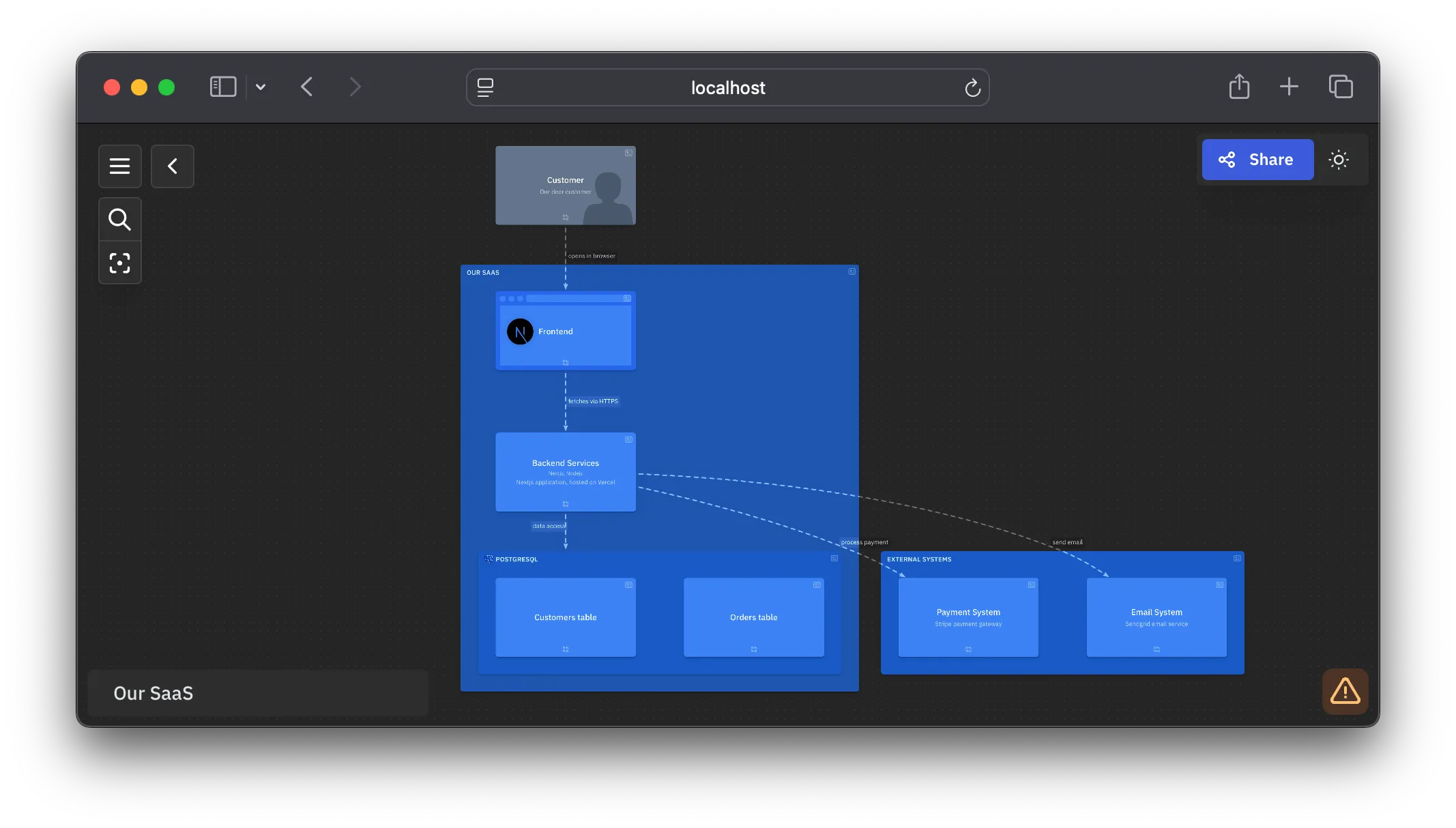Click the orange warning triangle icon

point(1345,691)
